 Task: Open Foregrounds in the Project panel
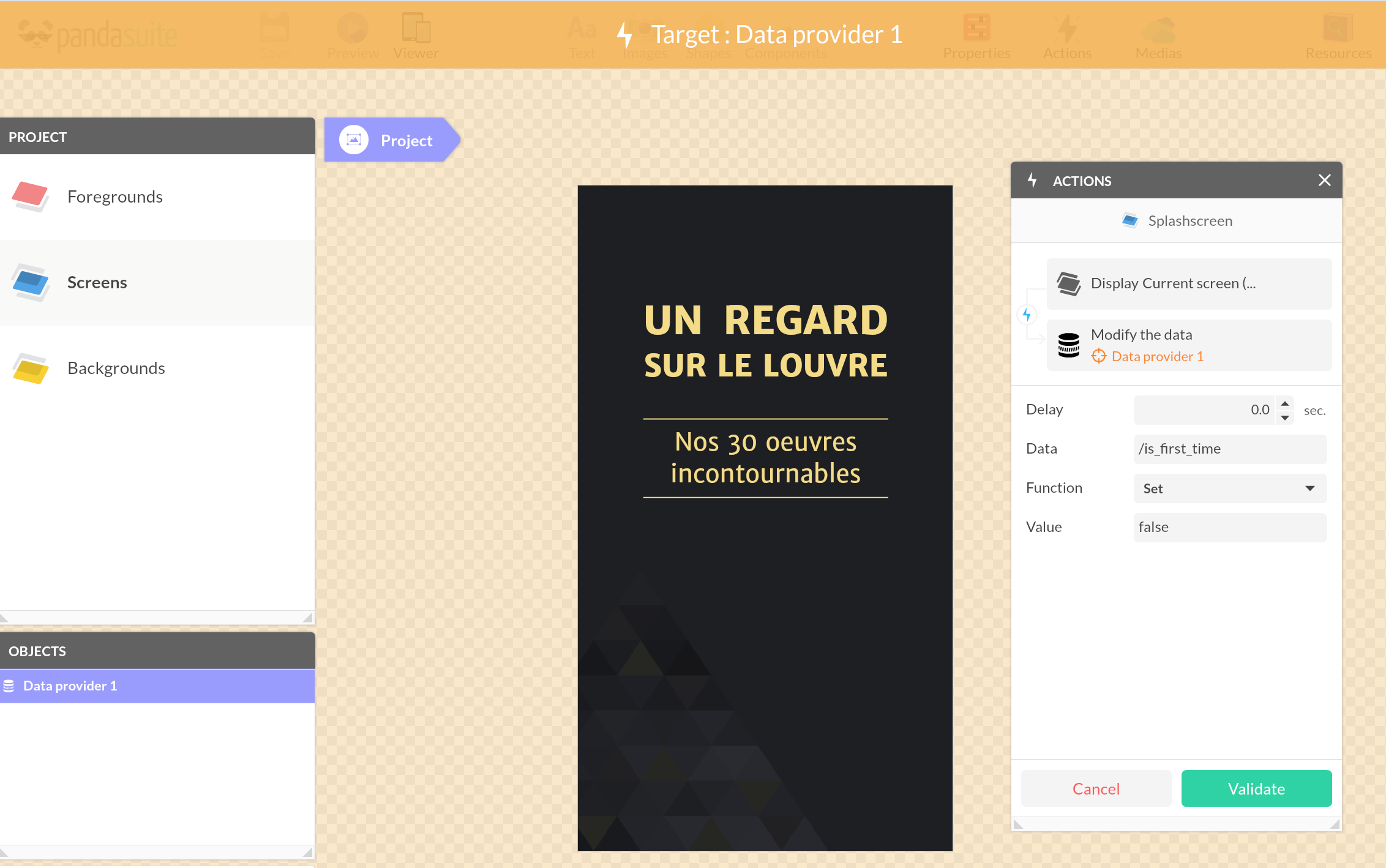[157, 196]
